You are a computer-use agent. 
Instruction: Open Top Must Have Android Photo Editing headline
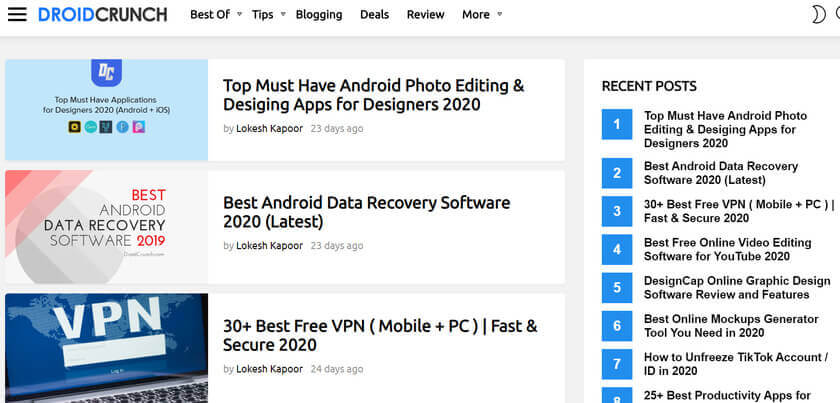point(373,95)
